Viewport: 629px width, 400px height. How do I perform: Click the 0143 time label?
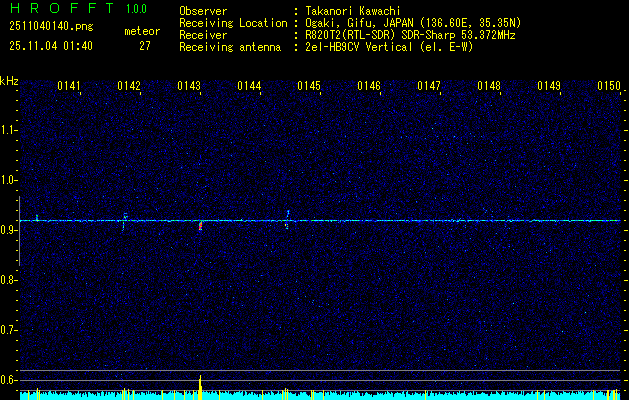tap(189, 86)
